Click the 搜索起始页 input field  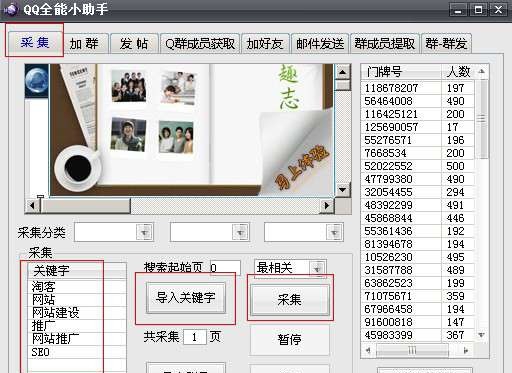225,268
